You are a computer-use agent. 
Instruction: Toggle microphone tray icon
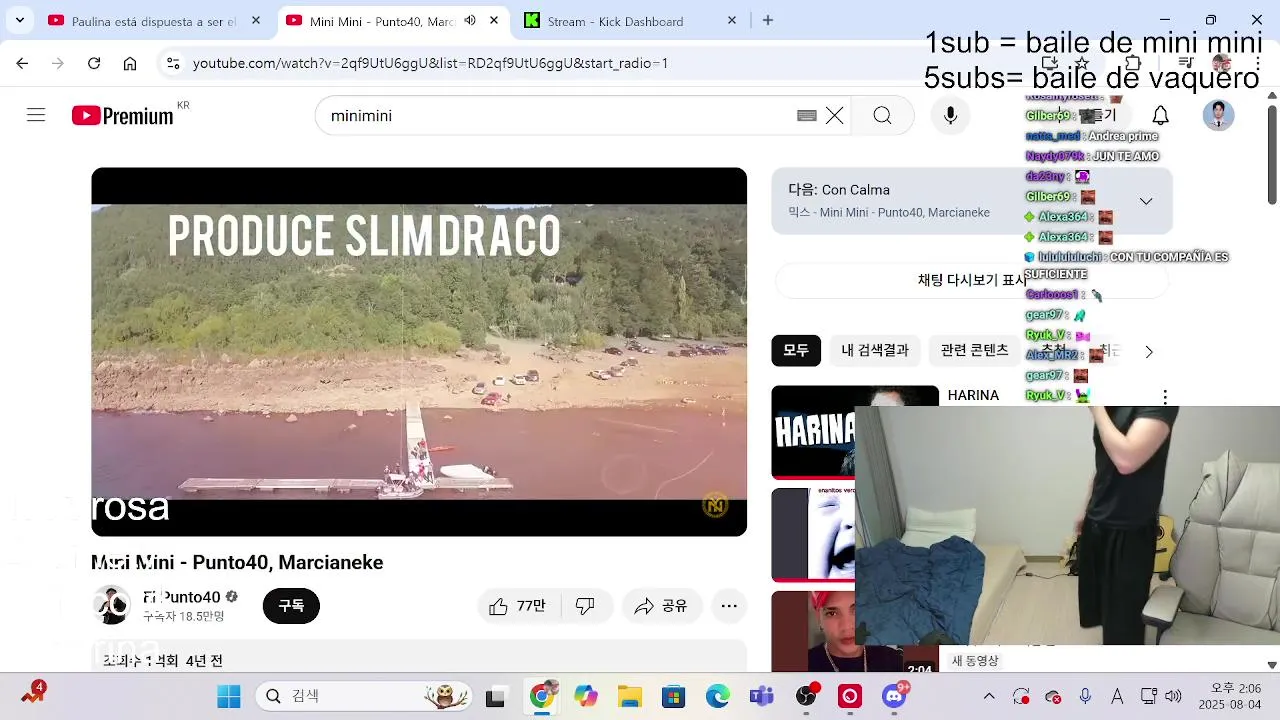[1085, 697]
